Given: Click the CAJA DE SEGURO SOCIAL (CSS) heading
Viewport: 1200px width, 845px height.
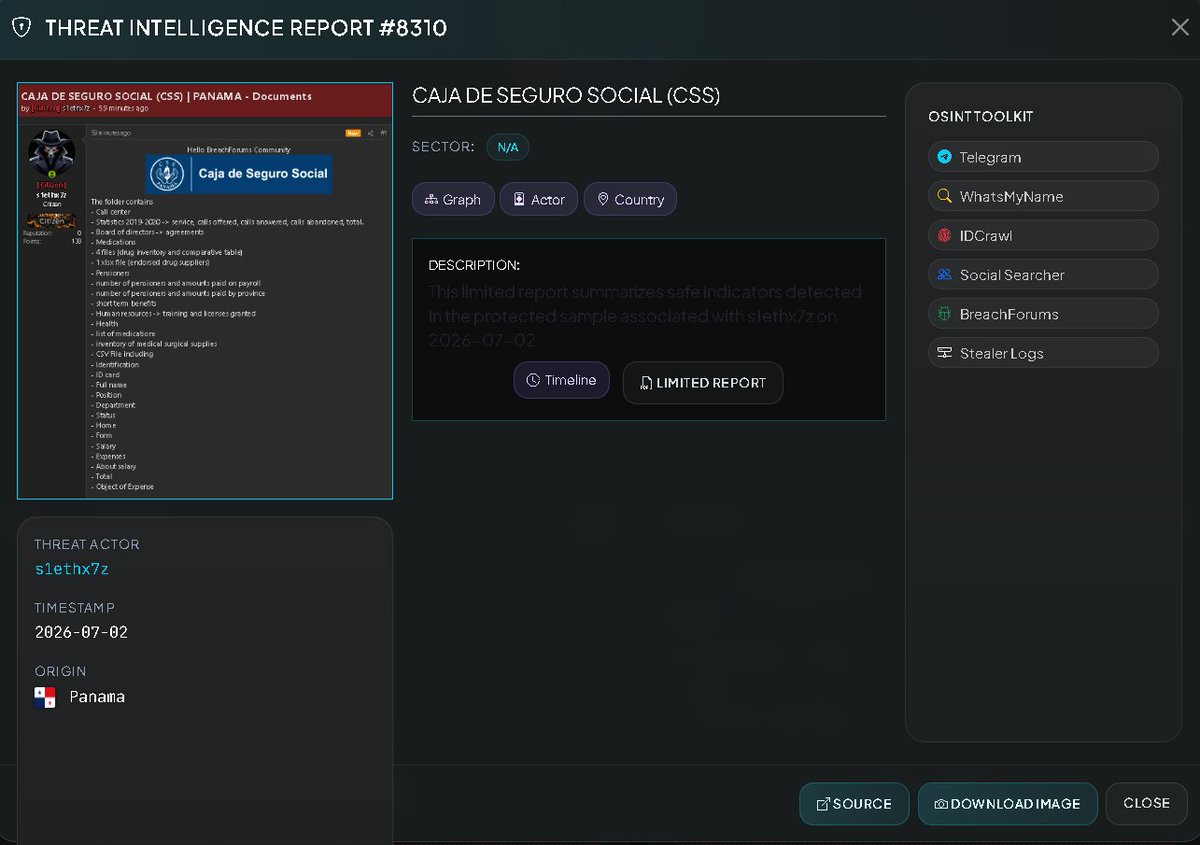Looking at the screenshot, I should [566, 95].
